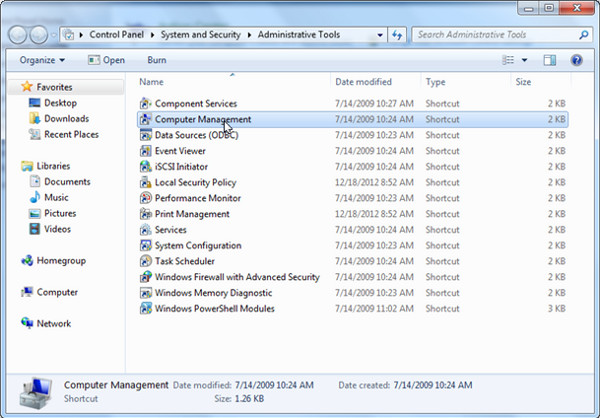Open recent pages dropdown beside Forward button
The height and width of the screenshot is (418, 600).
[54, 35]
